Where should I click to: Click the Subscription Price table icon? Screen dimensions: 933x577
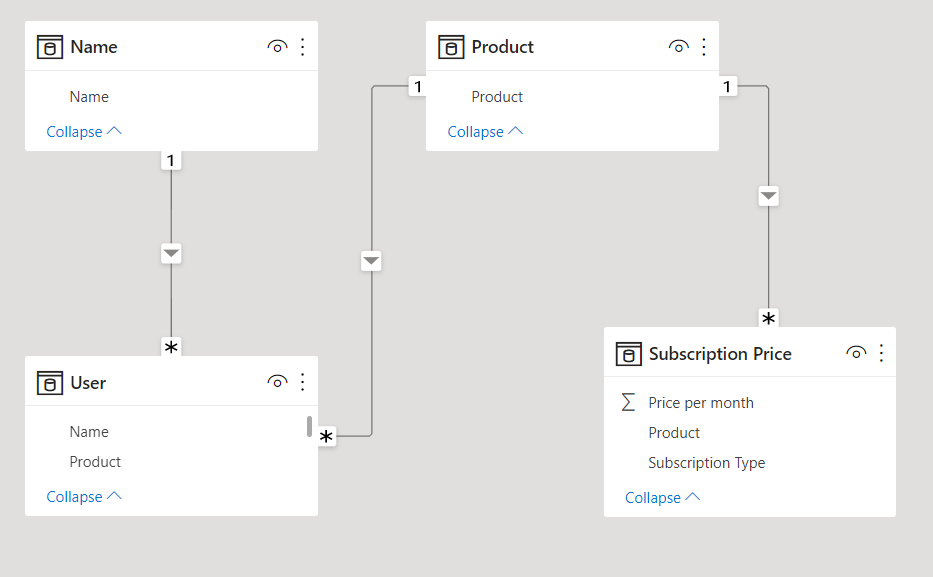coord(628,354)
